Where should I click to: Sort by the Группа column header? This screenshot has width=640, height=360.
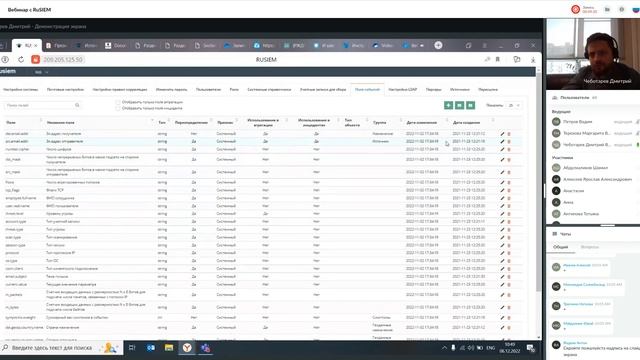pos(380,122)
